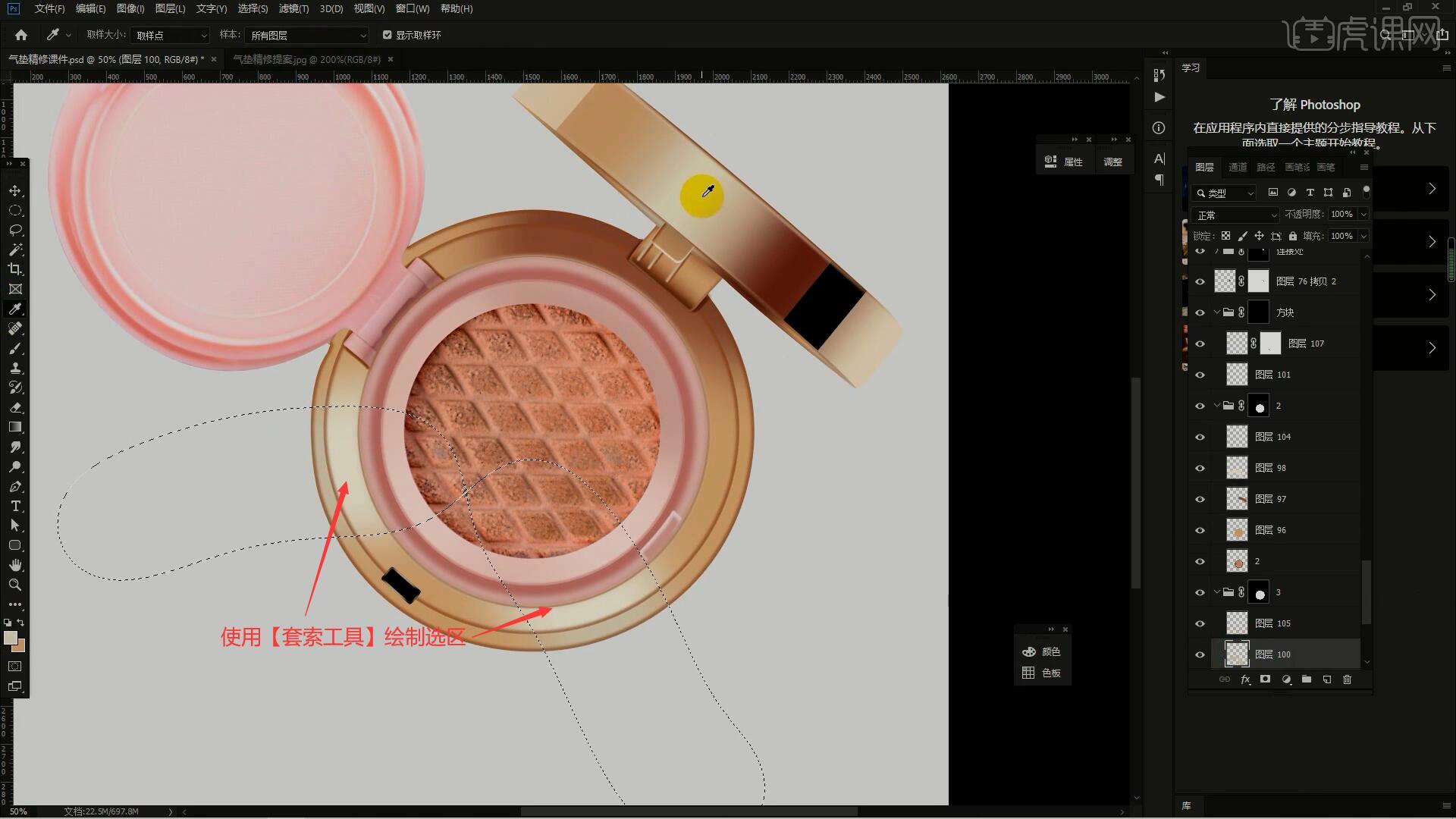Open the 滤镜(T) menu
This screenshot has width=1456, height=819.
(293, 8)
